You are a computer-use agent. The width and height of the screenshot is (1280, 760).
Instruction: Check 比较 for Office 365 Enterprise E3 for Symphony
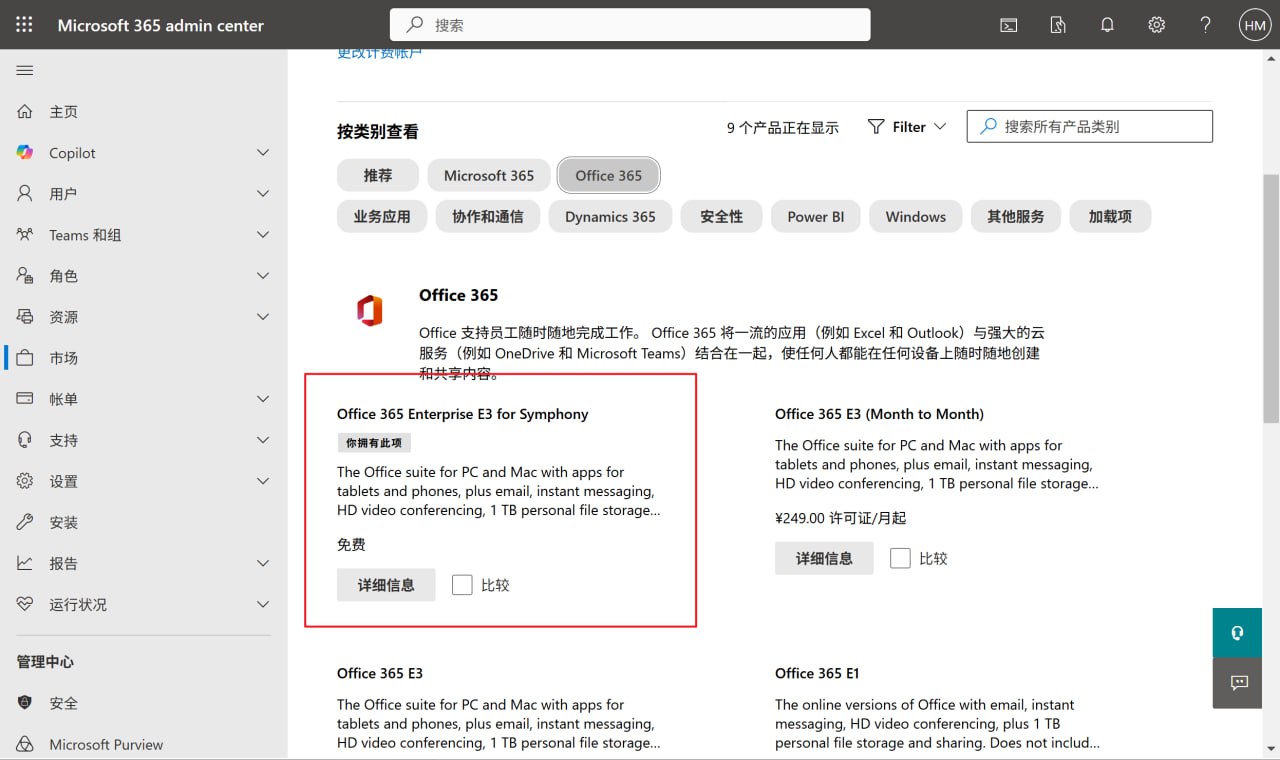coord(462,584)
